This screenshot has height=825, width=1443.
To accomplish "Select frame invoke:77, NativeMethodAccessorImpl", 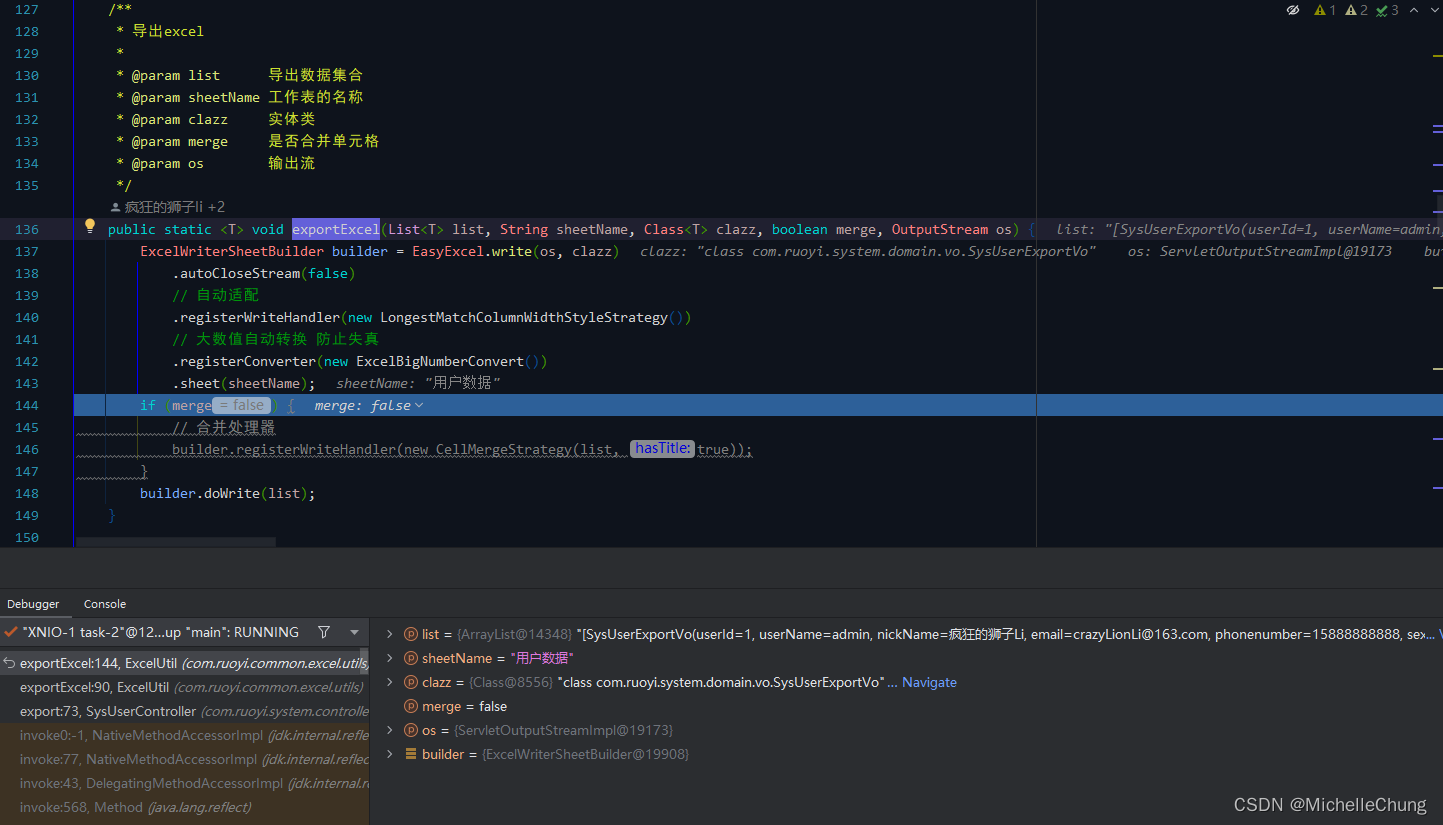I will point(184,759).
